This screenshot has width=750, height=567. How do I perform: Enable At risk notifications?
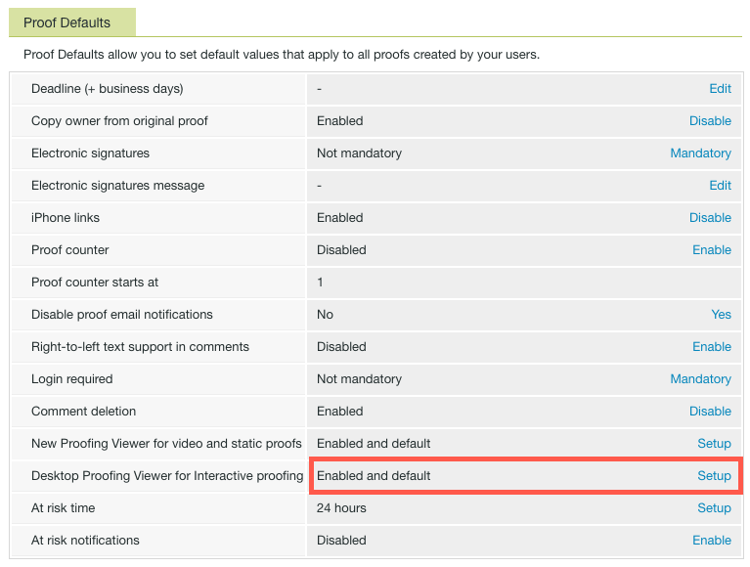coord(711,540)
